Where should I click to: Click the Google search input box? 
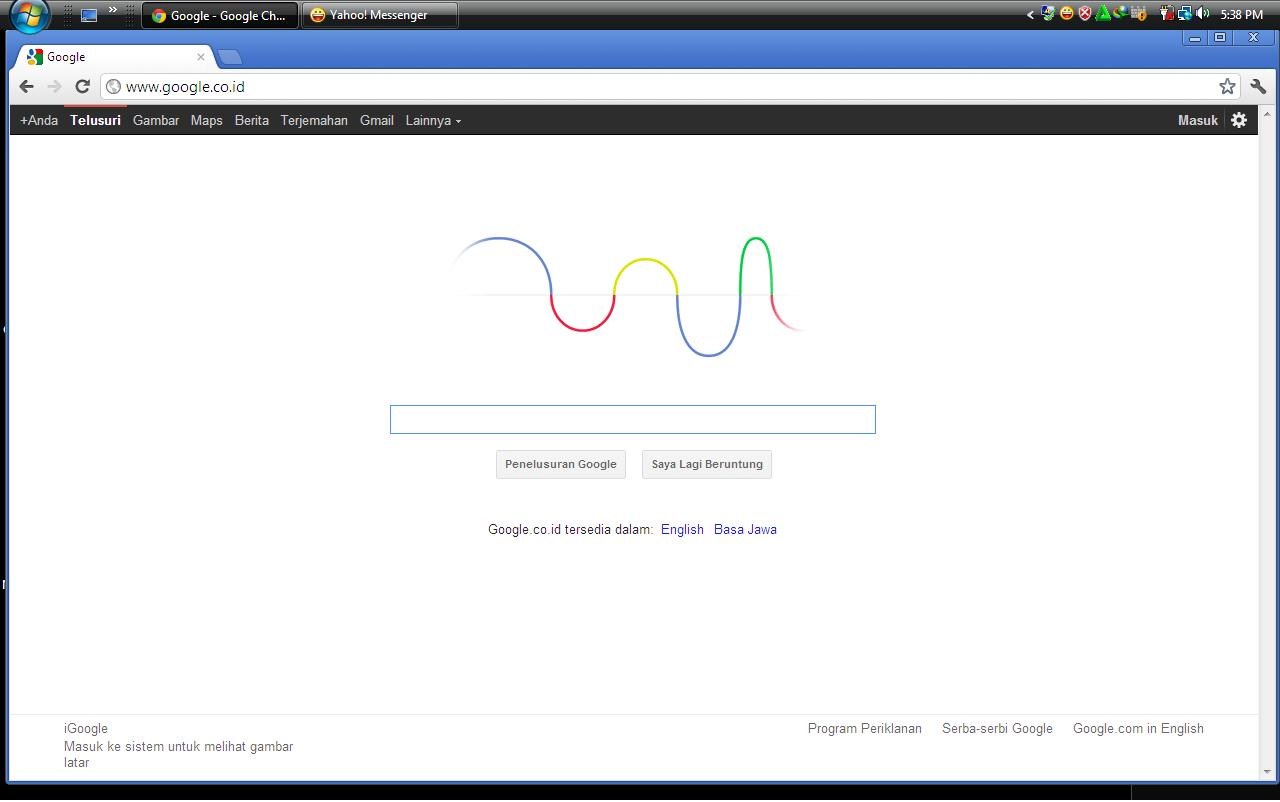[633, 419]
